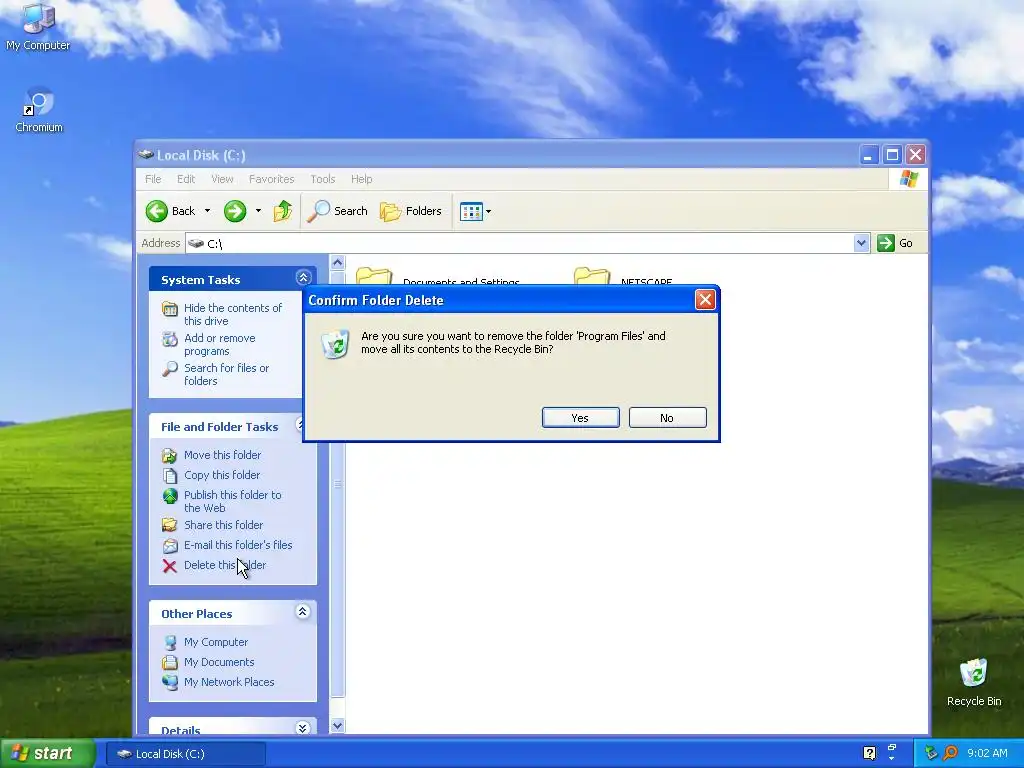The image size is (1024, 768).
Task: Click Share this folder task
Action: (223, 525)
